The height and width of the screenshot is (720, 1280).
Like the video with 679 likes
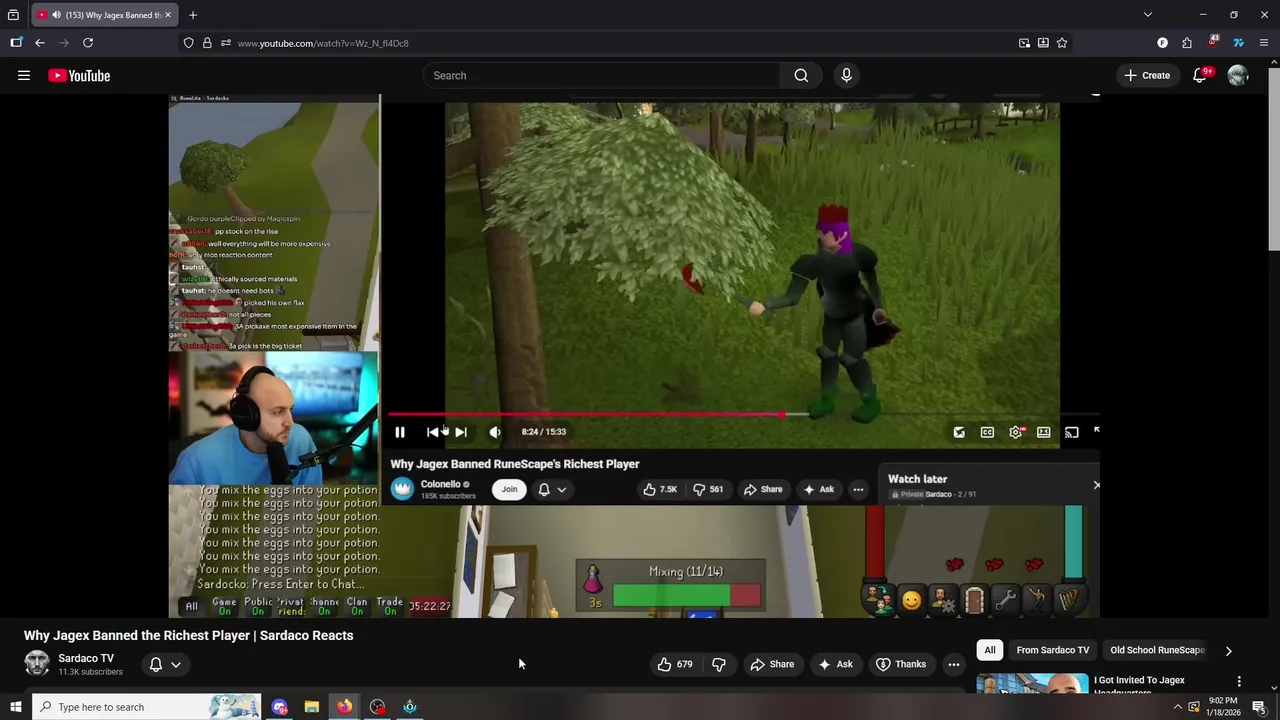[675, 664]
